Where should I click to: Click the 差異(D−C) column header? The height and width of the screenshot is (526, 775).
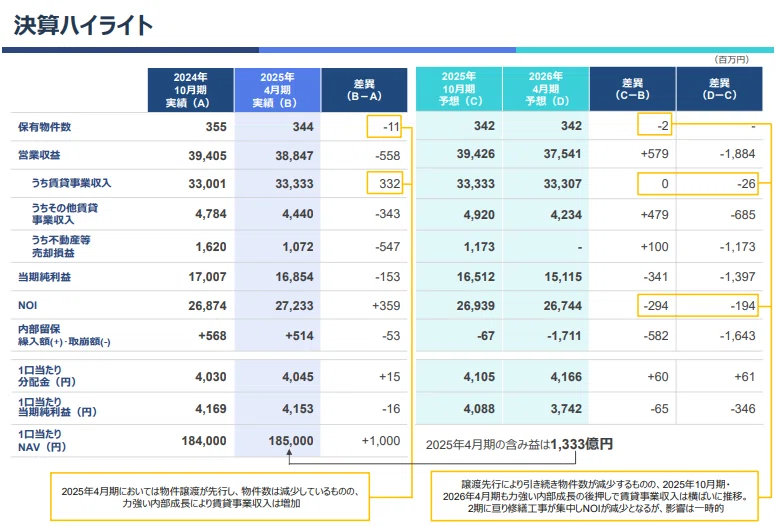[x=720, y=89]
